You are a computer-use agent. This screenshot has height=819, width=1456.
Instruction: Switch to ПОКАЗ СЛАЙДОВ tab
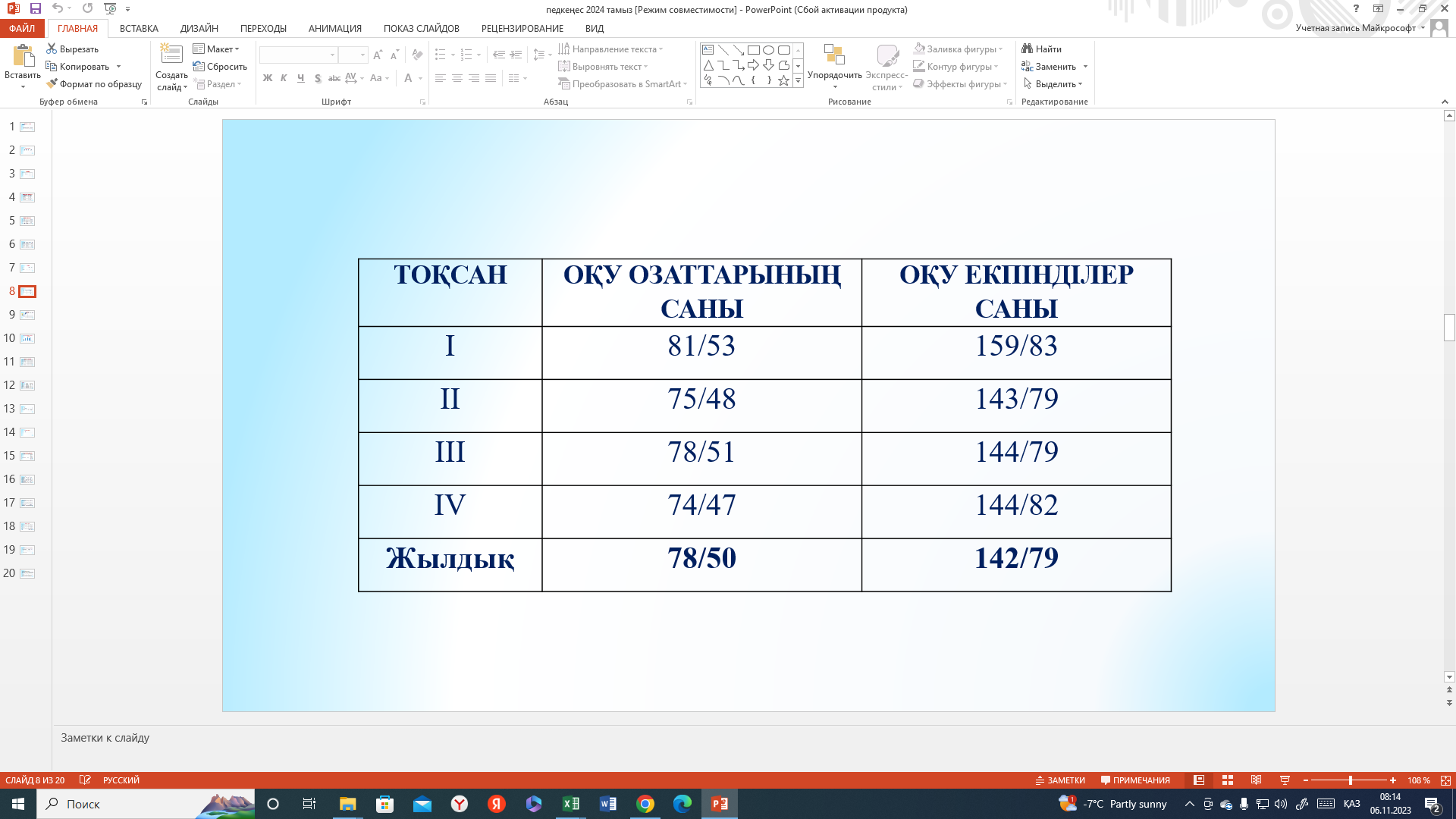[421, 28]
